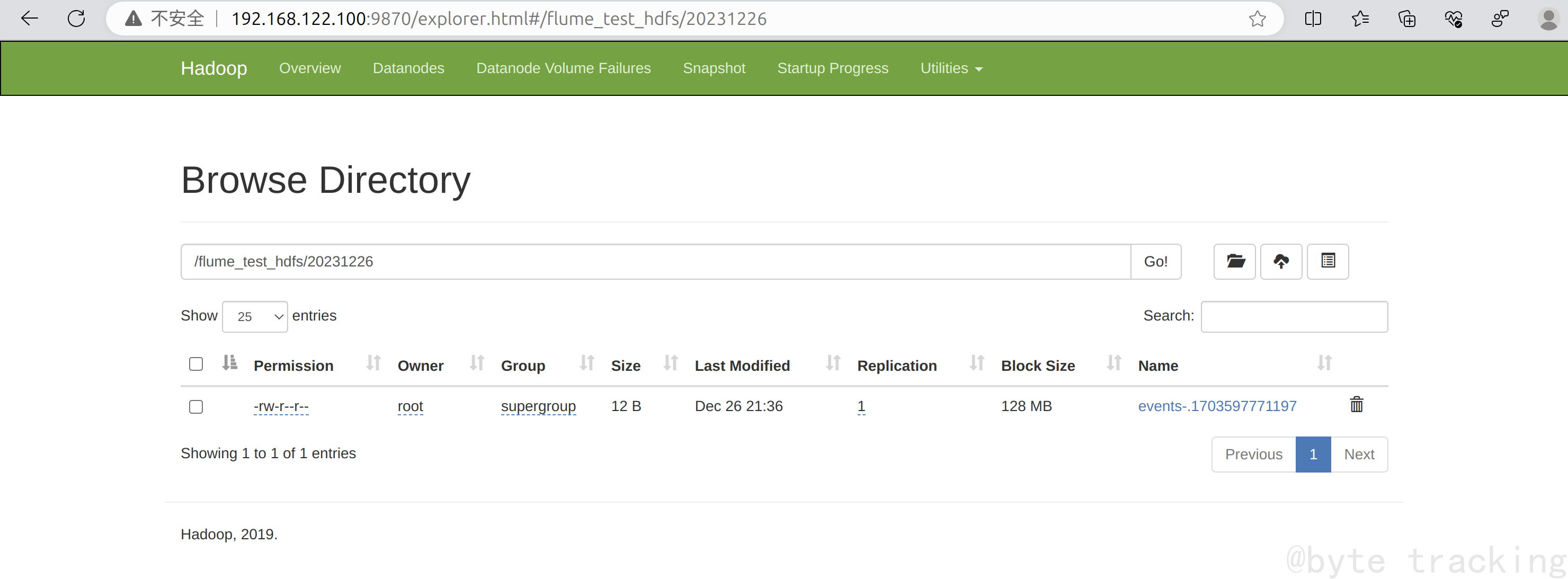This screenshot has width=1568, height=579.
Task: Click the Next pagination button
Action: (x=1359, y=455)
